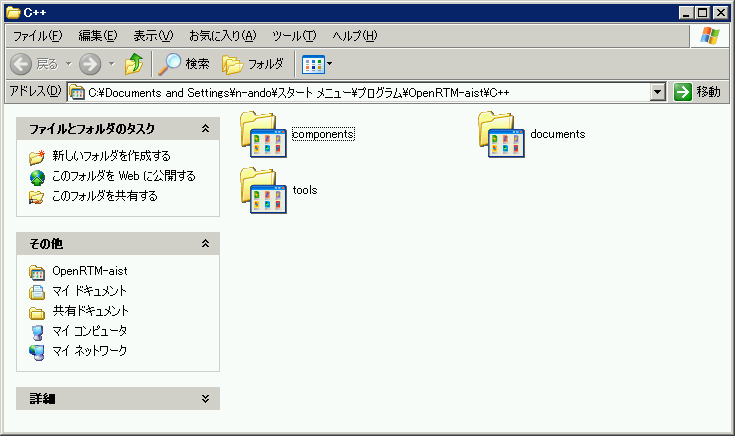Viewport: 735px width, 436px height.
Task: Go to OpenRTM-aist in その他
Action: tap(90, 271)
